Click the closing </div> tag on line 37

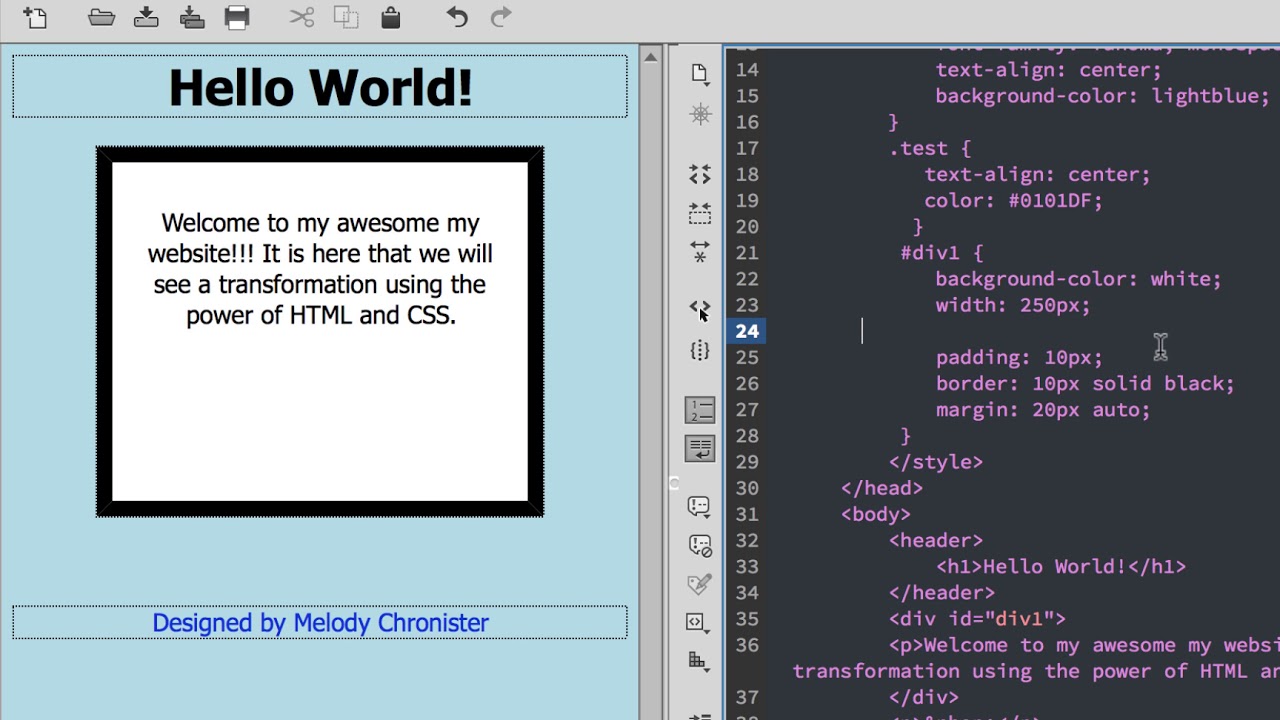click(x=924, y=698)
